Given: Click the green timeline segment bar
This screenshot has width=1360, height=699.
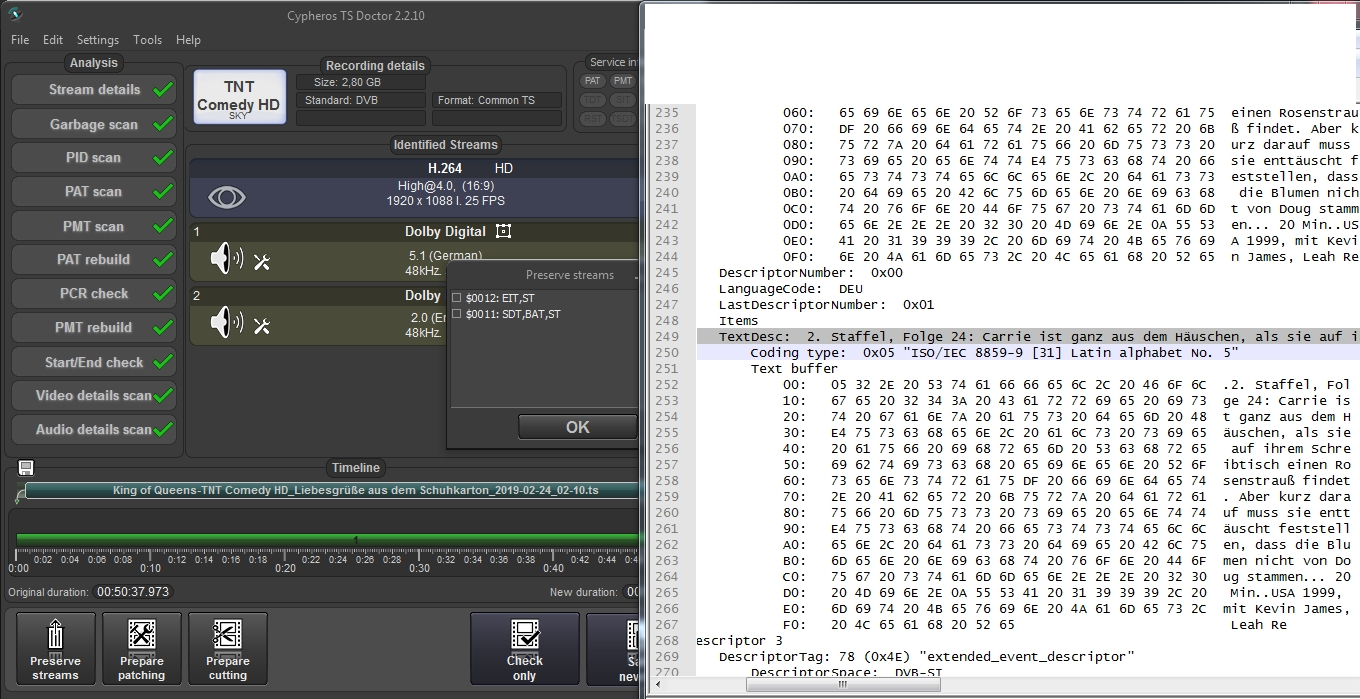Looking at the screenshot, I should tap(328, 540).
